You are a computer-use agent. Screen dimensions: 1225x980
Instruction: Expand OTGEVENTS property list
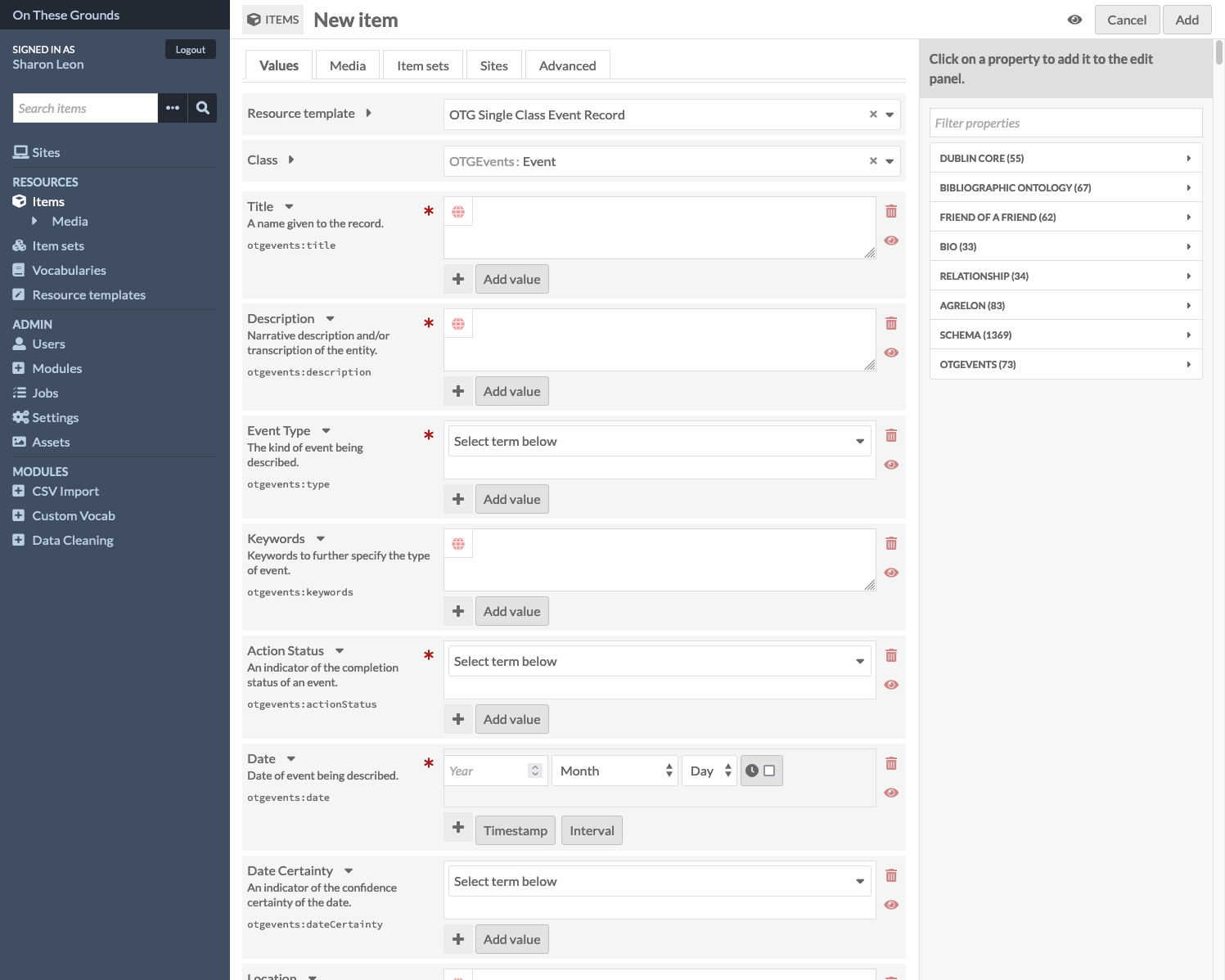[x=1066, y=364]
